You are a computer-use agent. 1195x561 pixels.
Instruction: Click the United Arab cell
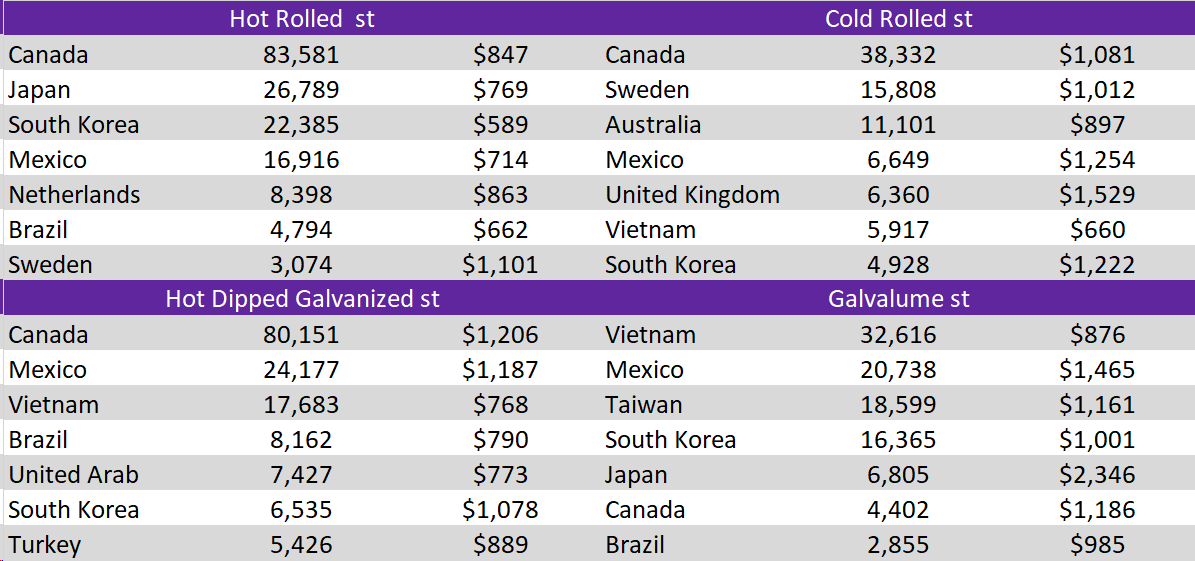pyautogui.click(x=73, y=475)
